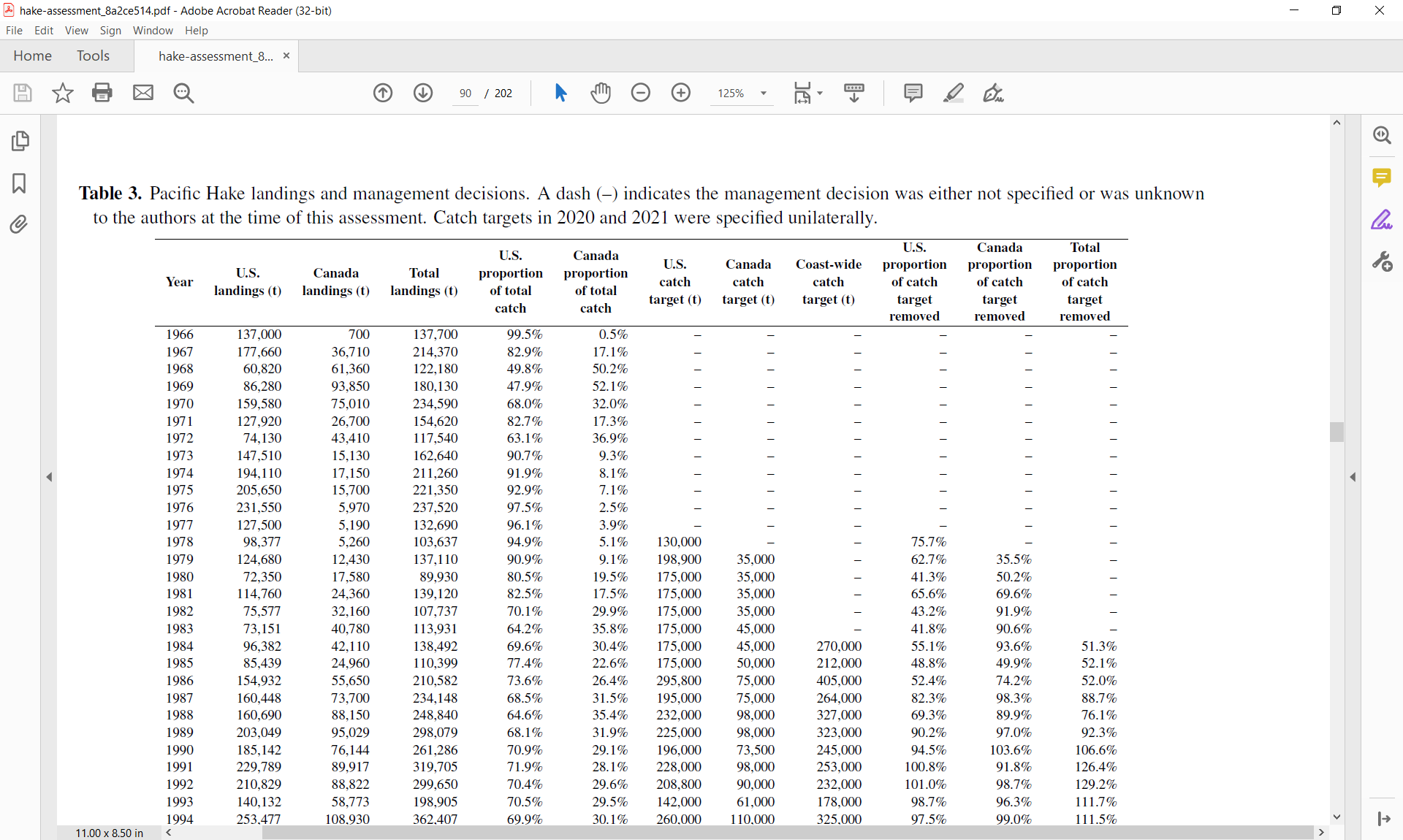The image size is (1403, 840).
Task: Open the page-fit options dropdown arrow
Action: pyautogui.click(x=820, y=93)
